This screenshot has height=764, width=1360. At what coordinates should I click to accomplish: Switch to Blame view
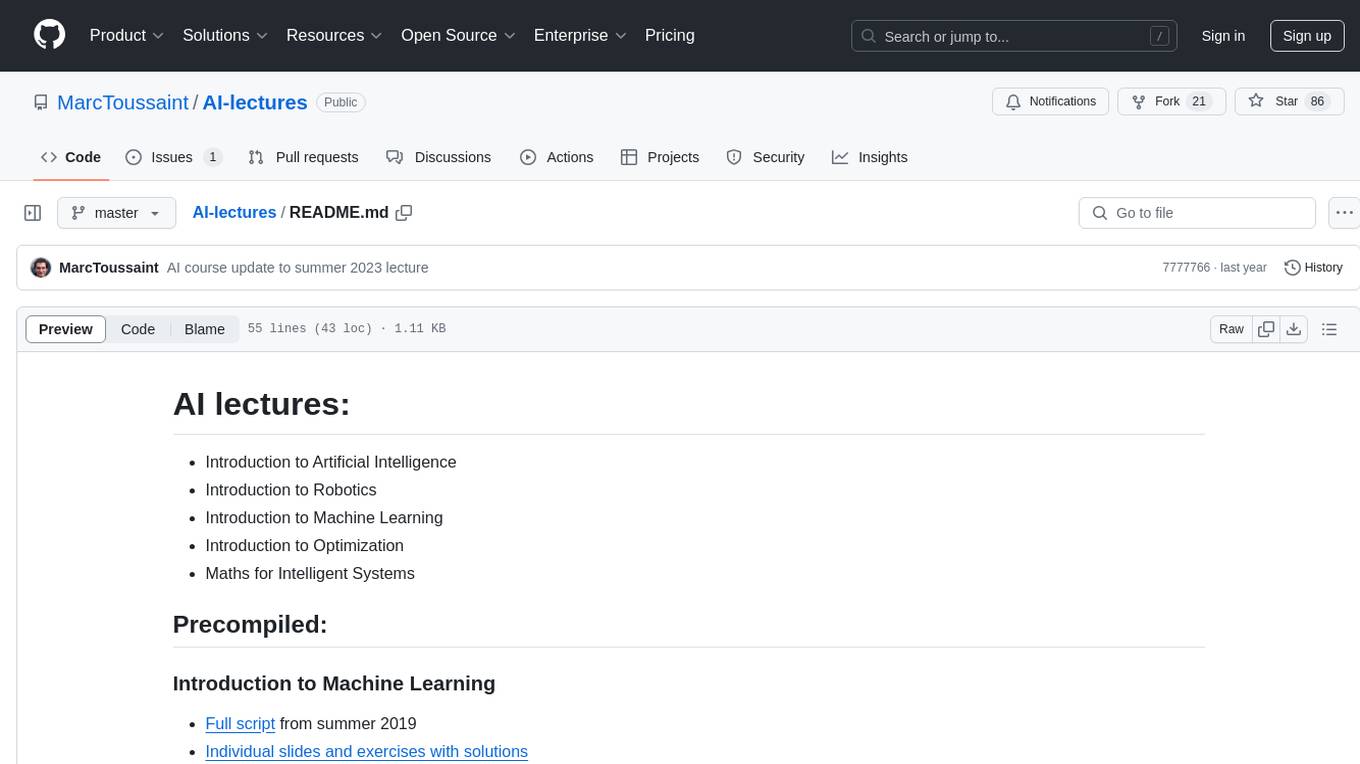[x=205, y=329]
